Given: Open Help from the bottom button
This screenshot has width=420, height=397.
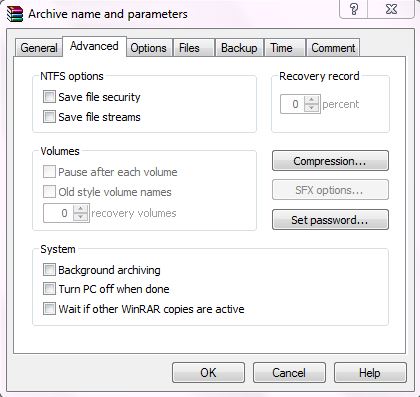Looking at the screenshot, I should pyautogui.click(x=370, y=372).
